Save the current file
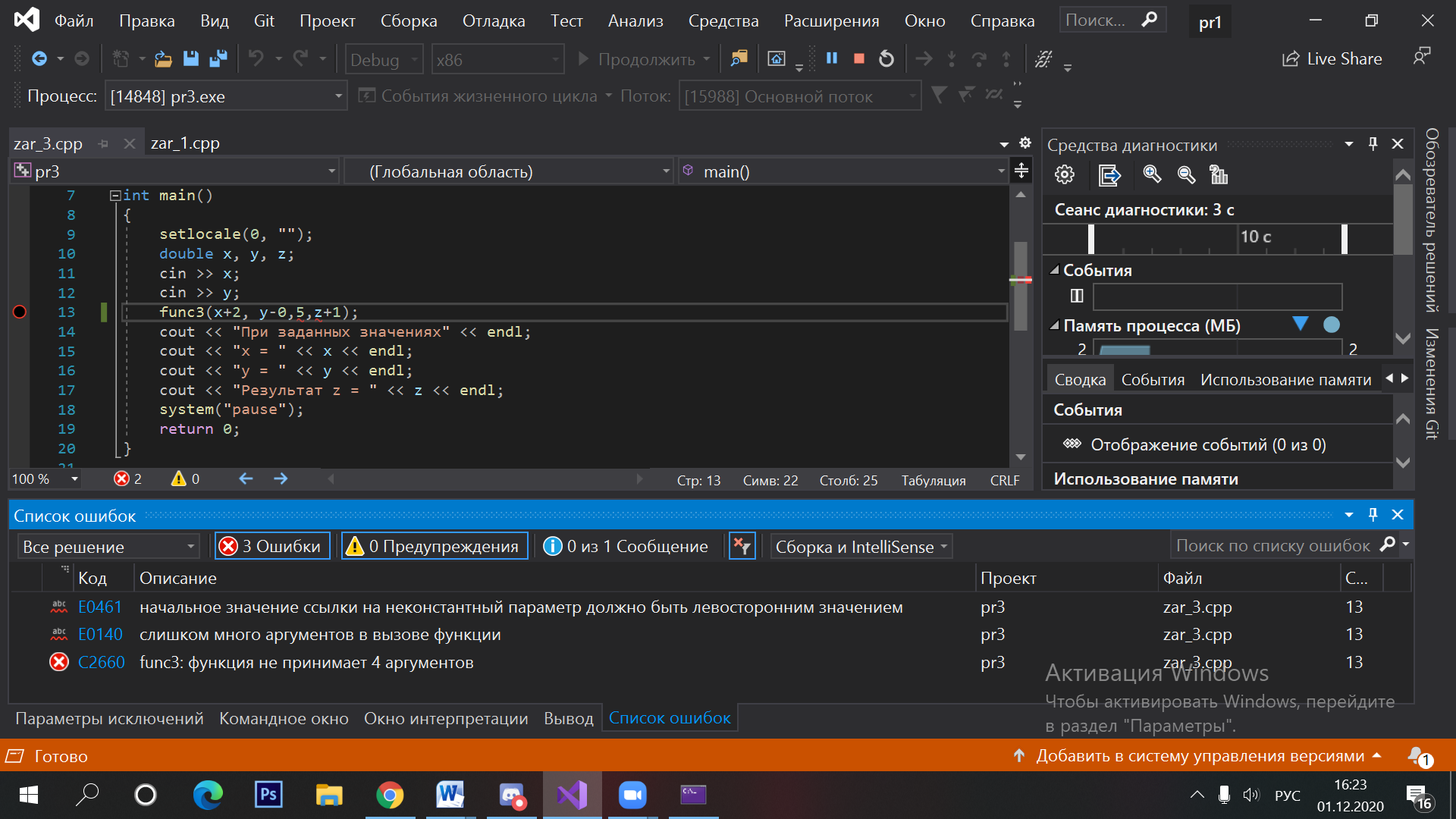1456x819 pixels. coord(191,58)
